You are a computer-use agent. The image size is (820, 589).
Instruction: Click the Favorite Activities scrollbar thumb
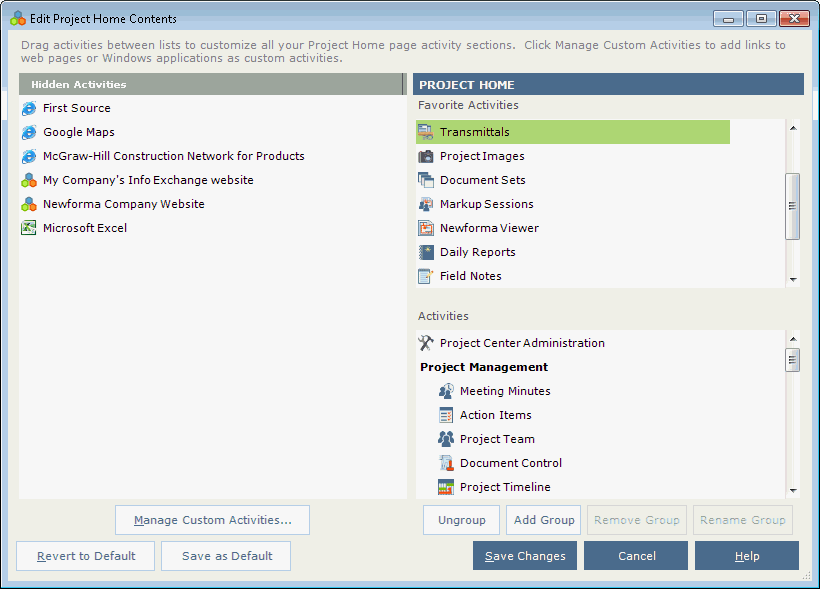(793, 206)
